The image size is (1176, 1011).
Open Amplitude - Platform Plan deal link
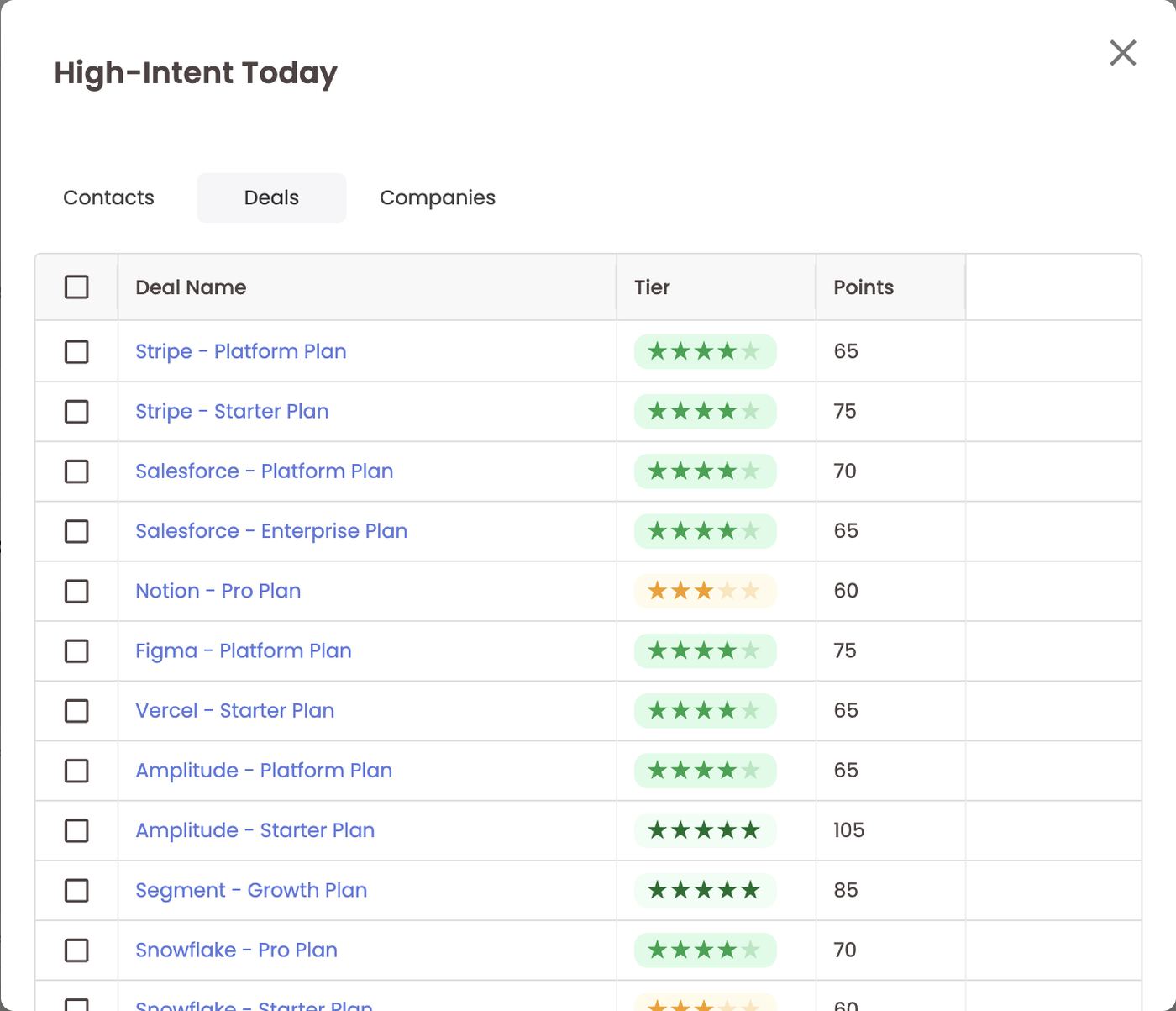point(264,771)
